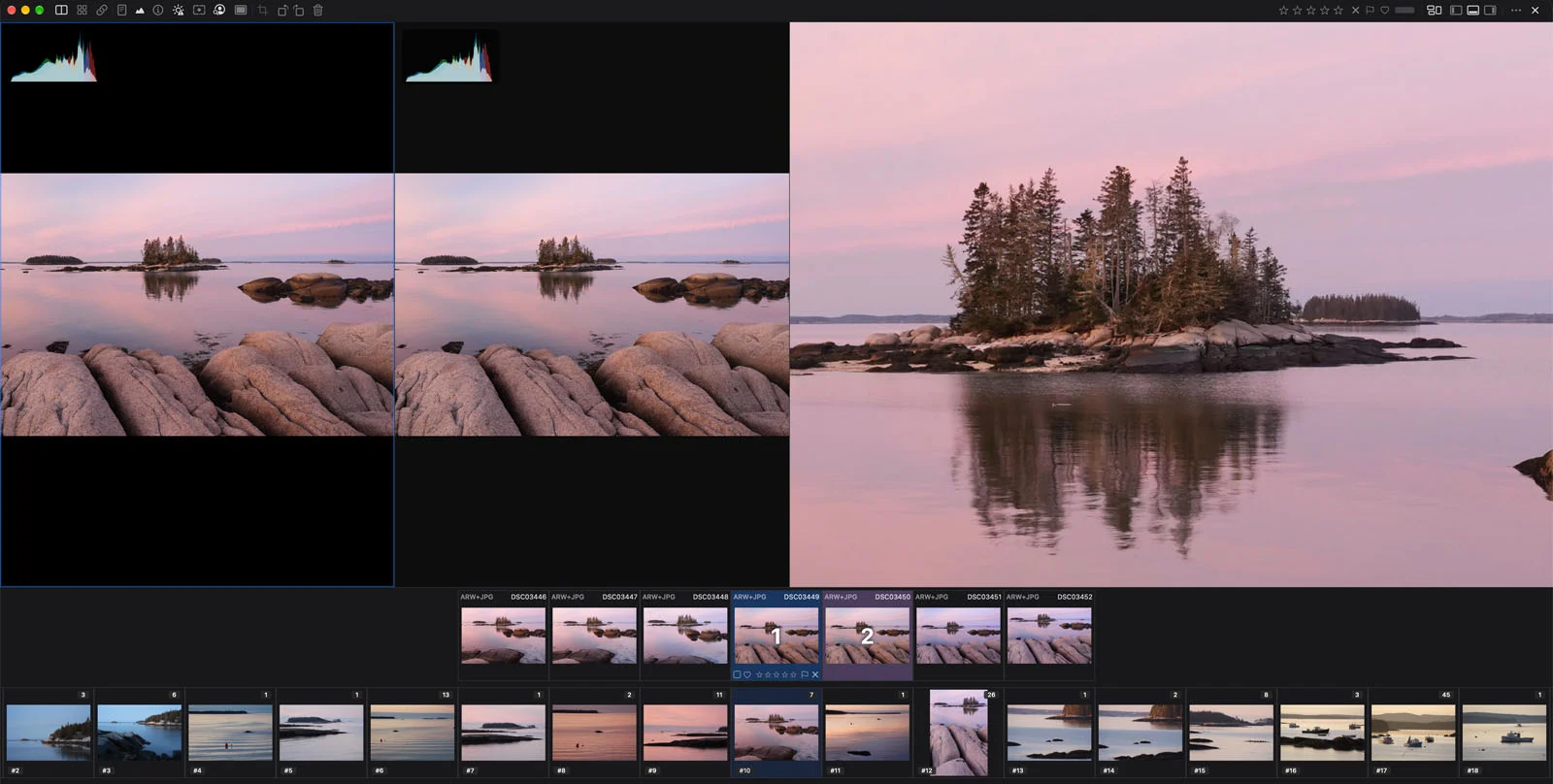Image resolution: width=1553 pixels, height=784 pixels.
Task: Set five-star rating in top toolbar
Action: point(1338,10)
